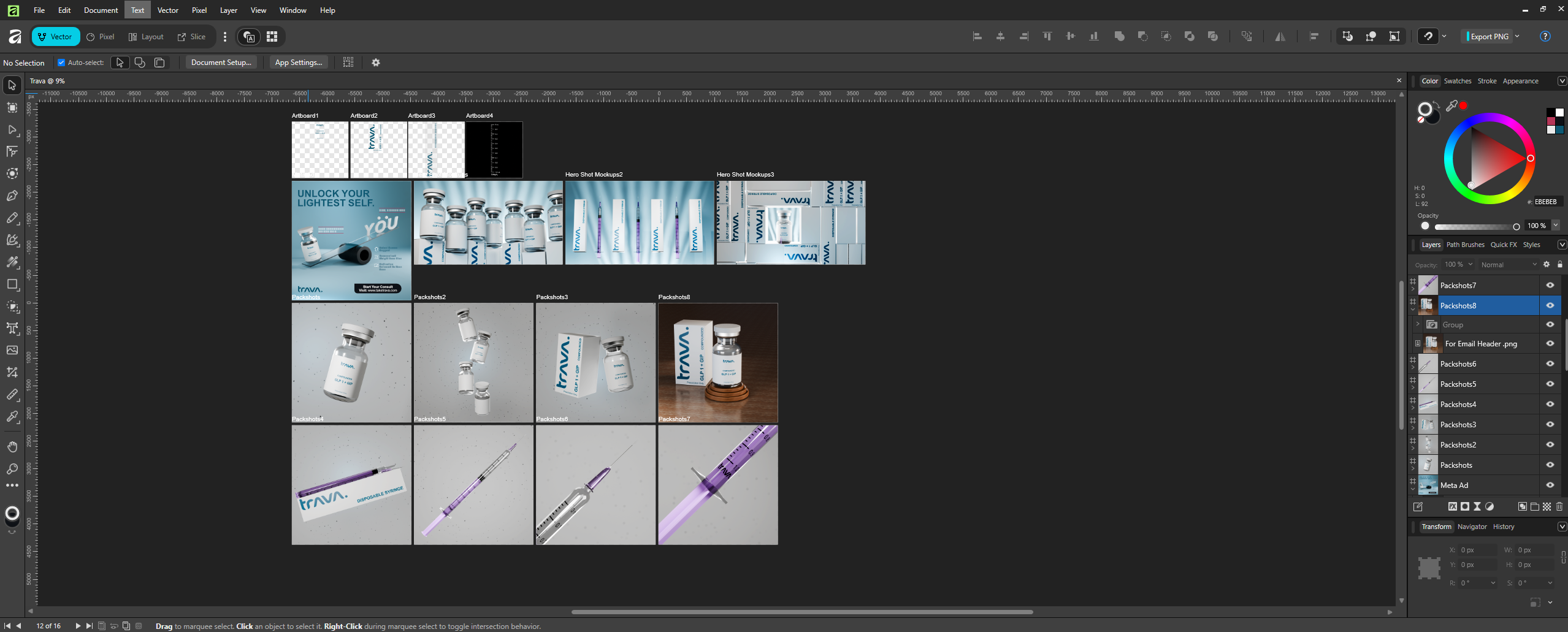Image resolution: width=1568 pixels, height=632 pixels.
Task: Switch to the Slice studio
Action: pyautogui.click(x=191, y=37)
